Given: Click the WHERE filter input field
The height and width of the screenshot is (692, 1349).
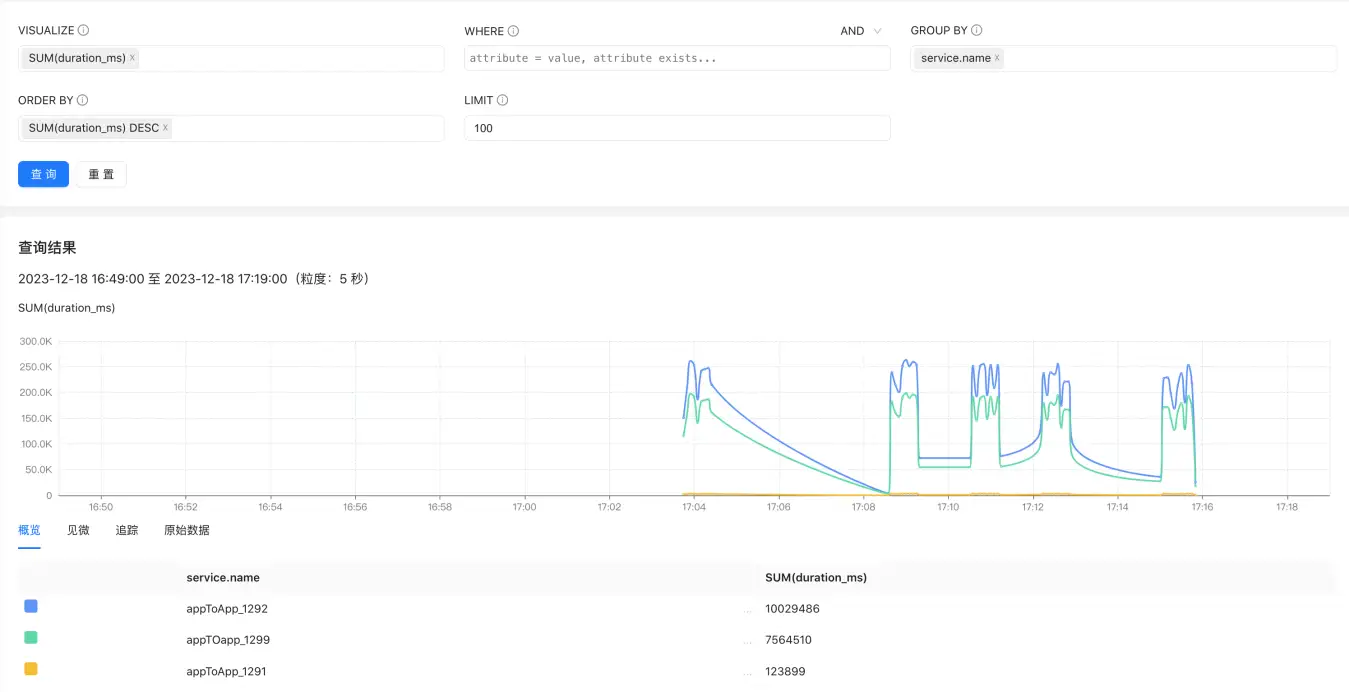Looking at the screenshot, I should click(x=676, y=58).
